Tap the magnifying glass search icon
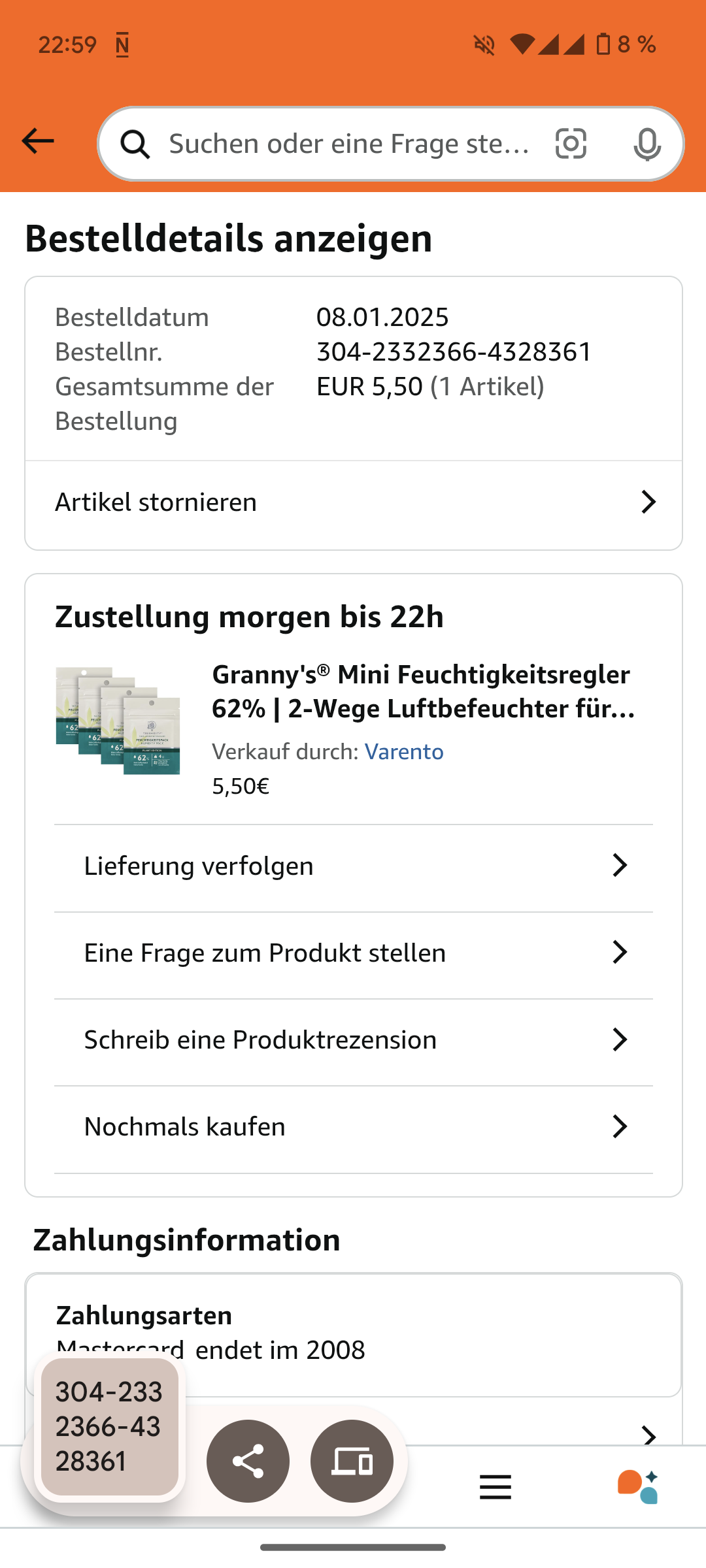The width and height of the screenshot is (706, 1568). click(x=135, y=144)
